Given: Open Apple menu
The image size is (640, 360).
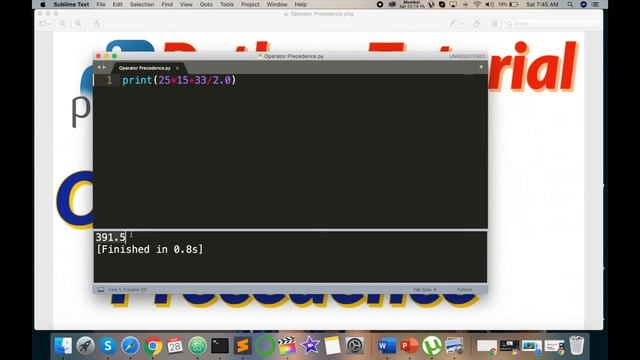Looking at the screenshot, I should click(x=43, y=4).
